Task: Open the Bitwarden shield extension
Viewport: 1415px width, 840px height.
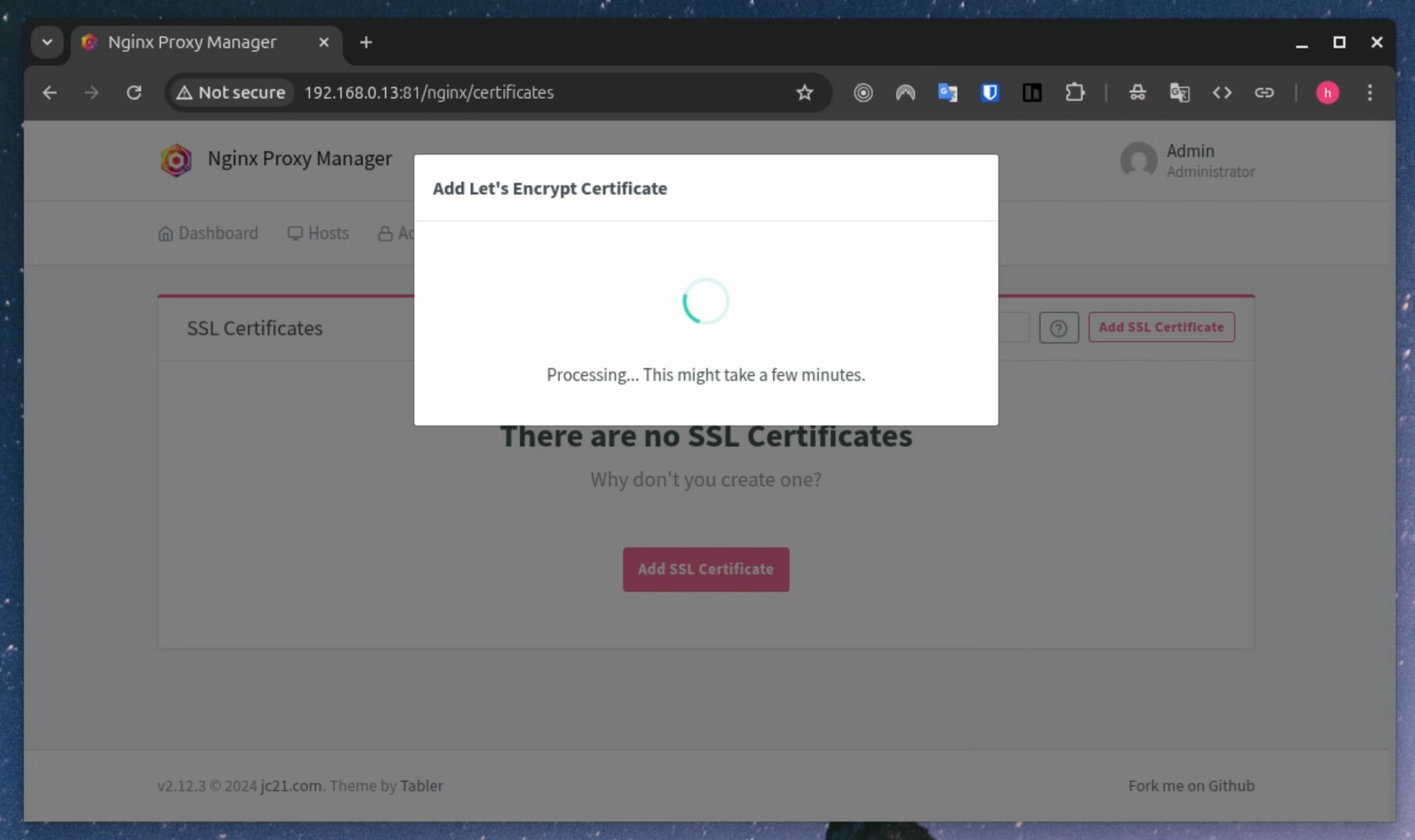Action: click(990, 92)
